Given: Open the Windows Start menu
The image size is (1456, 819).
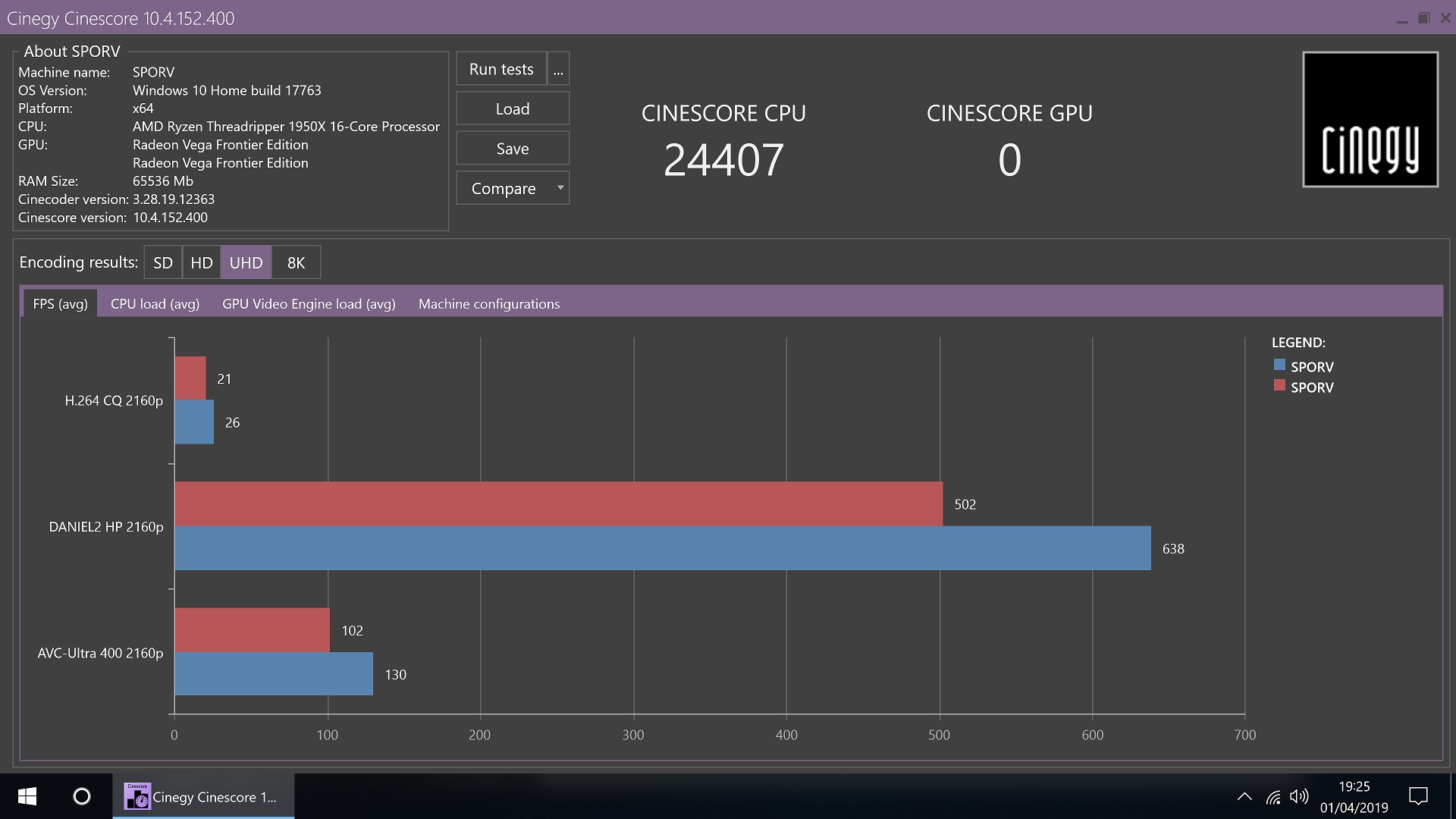Looking at the screenshot, I should tap(27, 796).
